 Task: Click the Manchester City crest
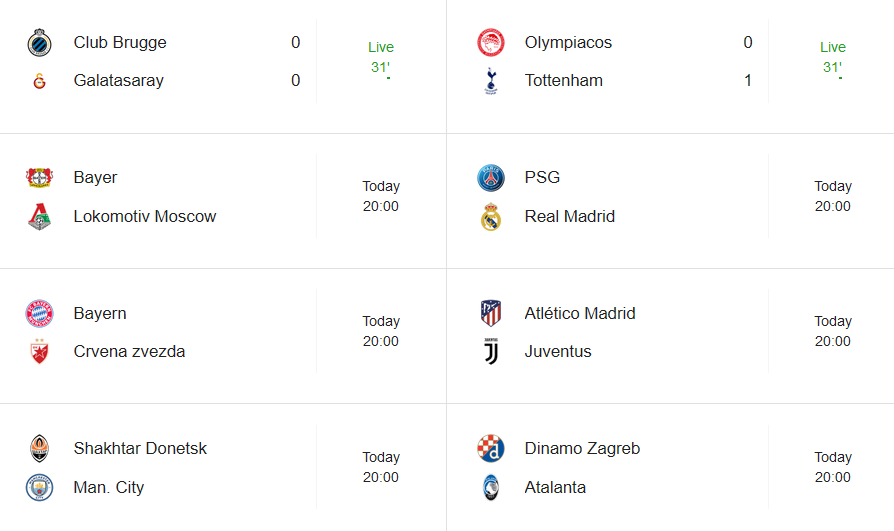(x=39, y=488)
